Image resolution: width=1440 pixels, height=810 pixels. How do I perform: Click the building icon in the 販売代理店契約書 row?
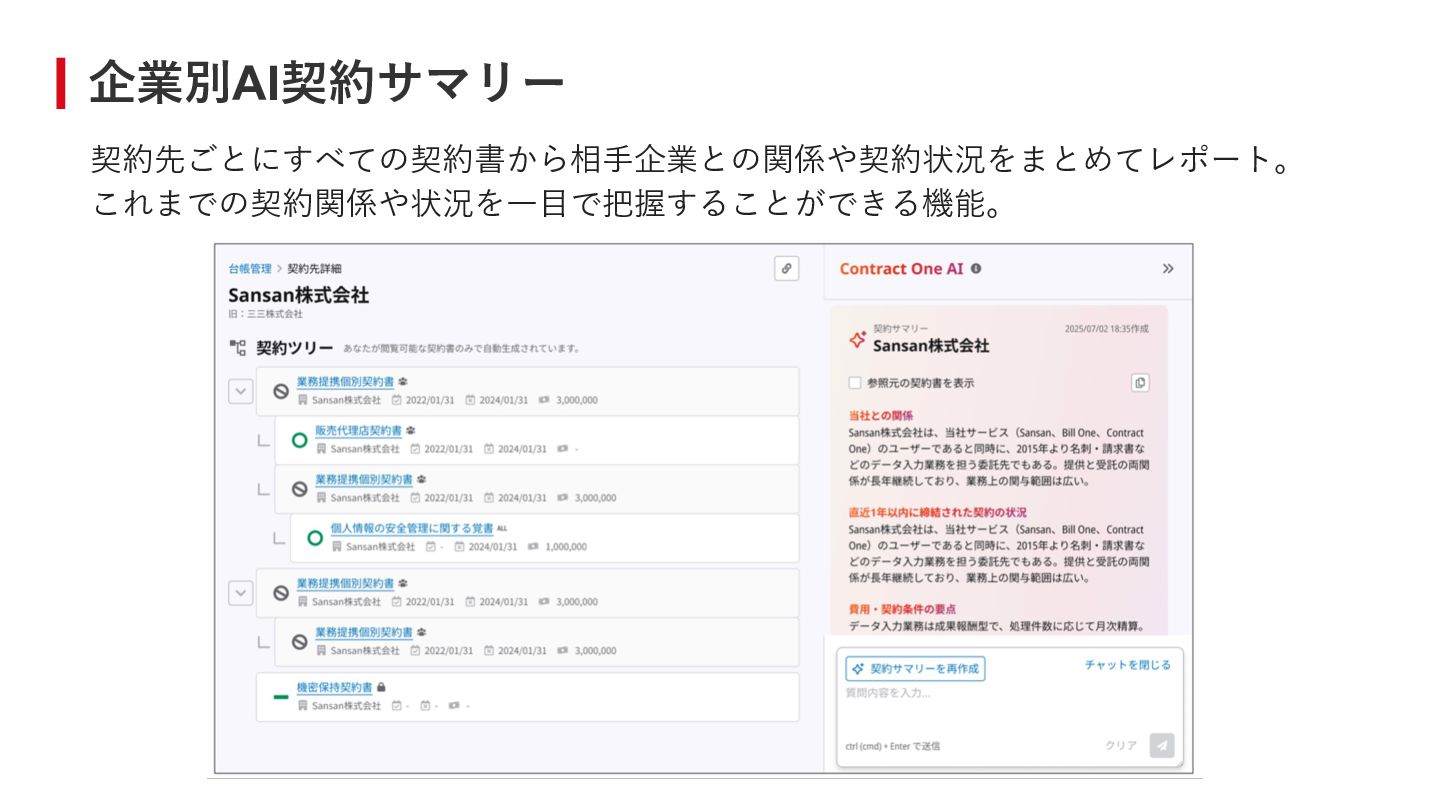[321, 449]
